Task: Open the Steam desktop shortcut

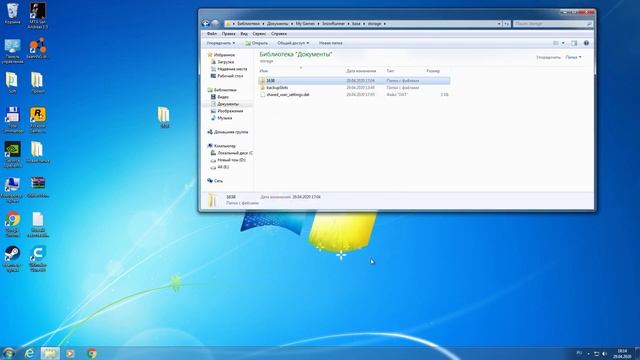Action: [12, 259]
